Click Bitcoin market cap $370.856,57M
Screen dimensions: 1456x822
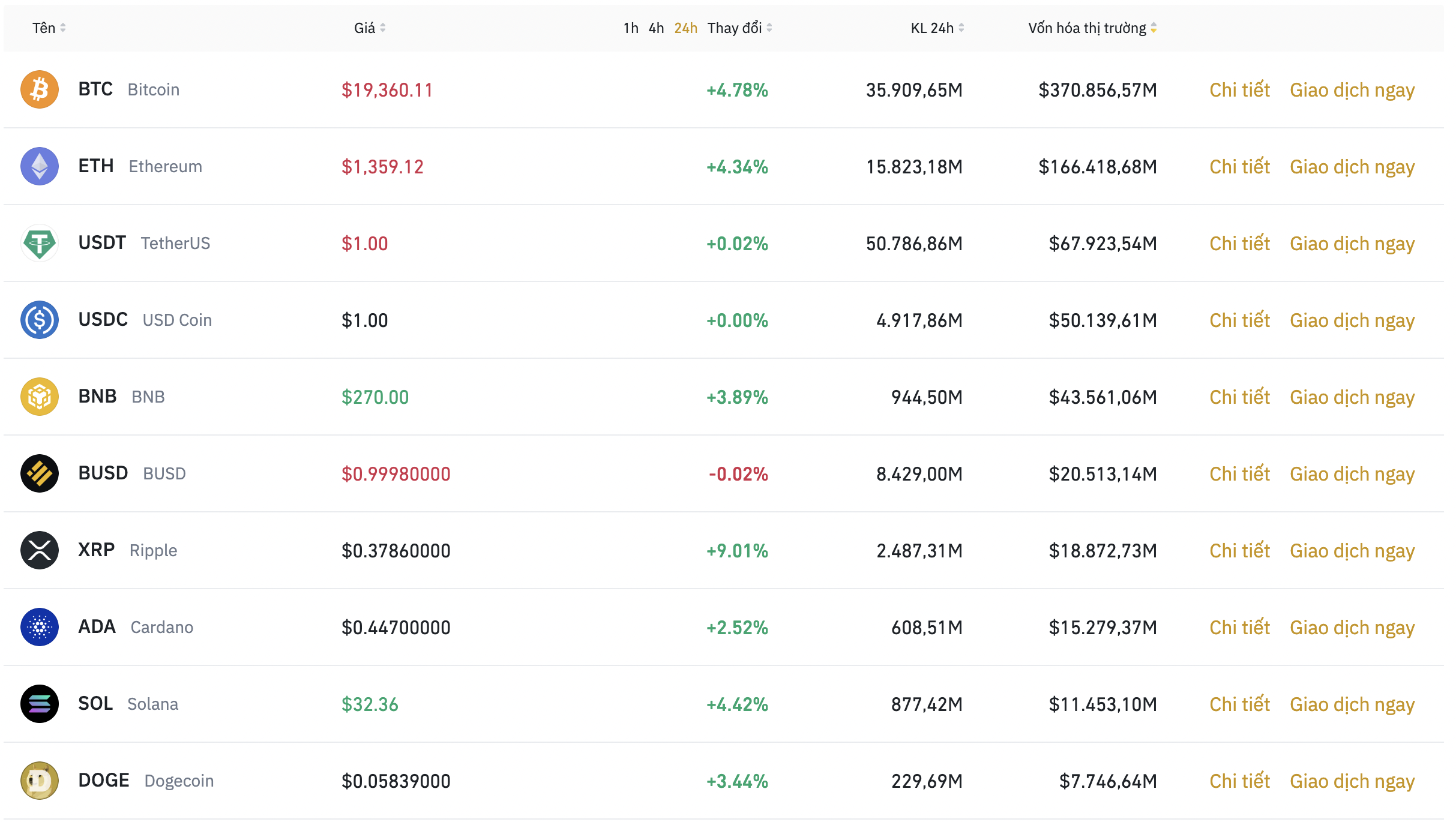[1098, 90]
